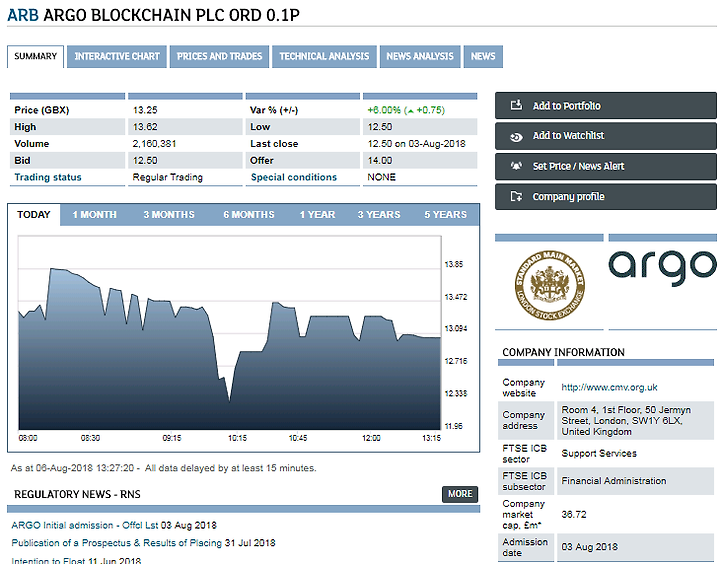Open the Prices and Trades tab

(x=219, y=56)
